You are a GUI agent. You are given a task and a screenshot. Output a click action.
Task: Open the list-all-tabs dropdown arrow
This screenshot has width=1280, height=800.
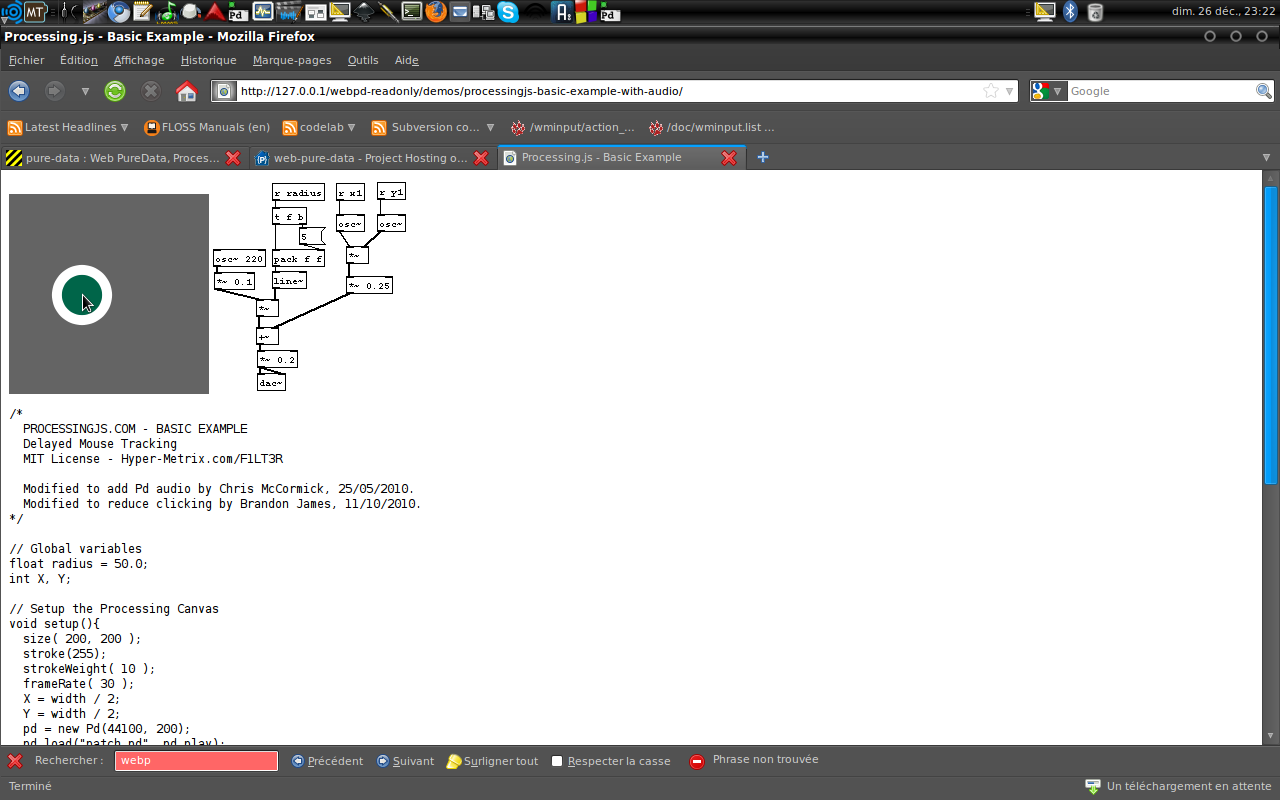[1266, 158]
